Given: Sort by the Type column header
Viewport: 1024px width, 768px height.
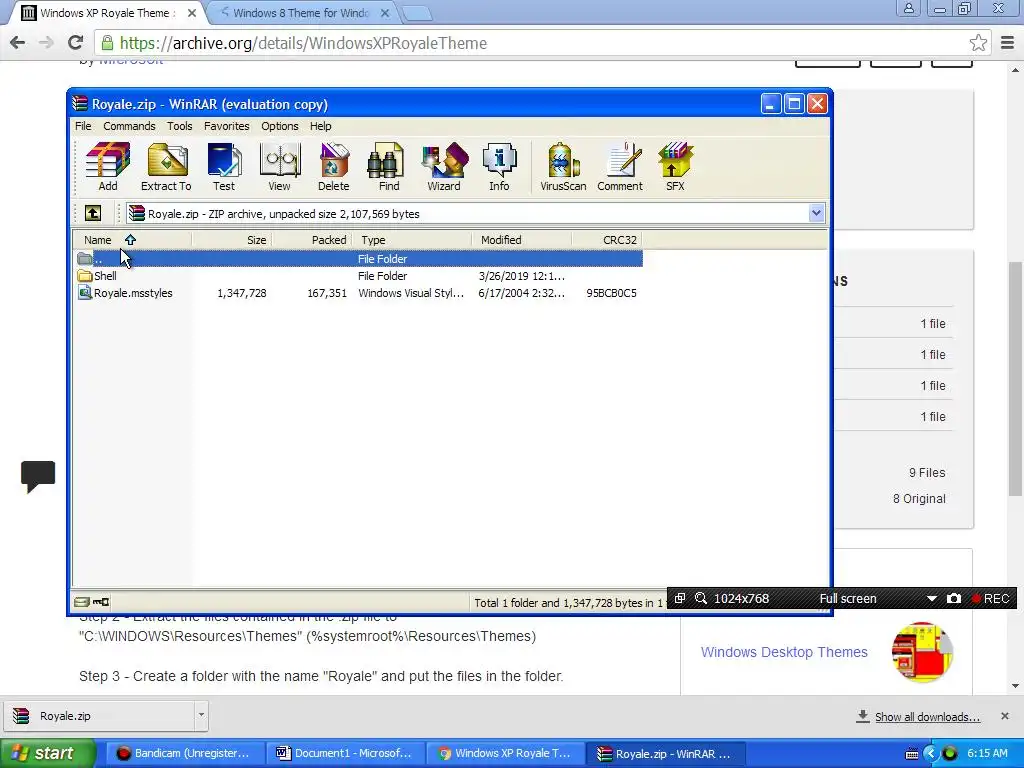Looking at the screenshot, I should pos(411,240).
